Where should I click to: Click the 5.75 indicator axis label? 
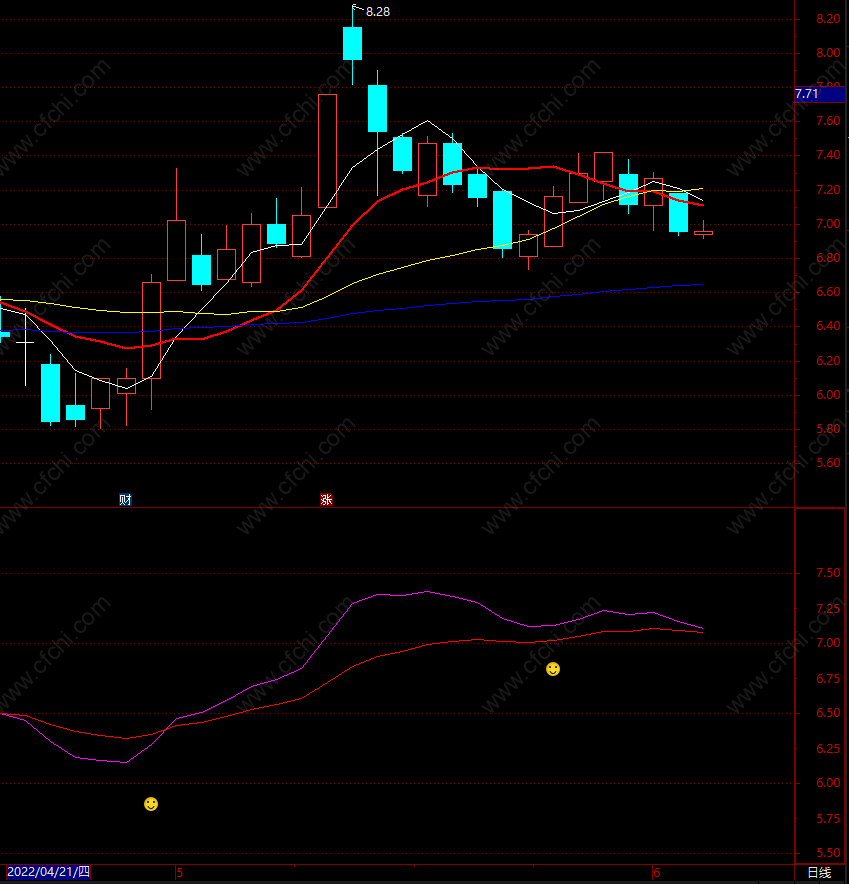tap(828, 819)
